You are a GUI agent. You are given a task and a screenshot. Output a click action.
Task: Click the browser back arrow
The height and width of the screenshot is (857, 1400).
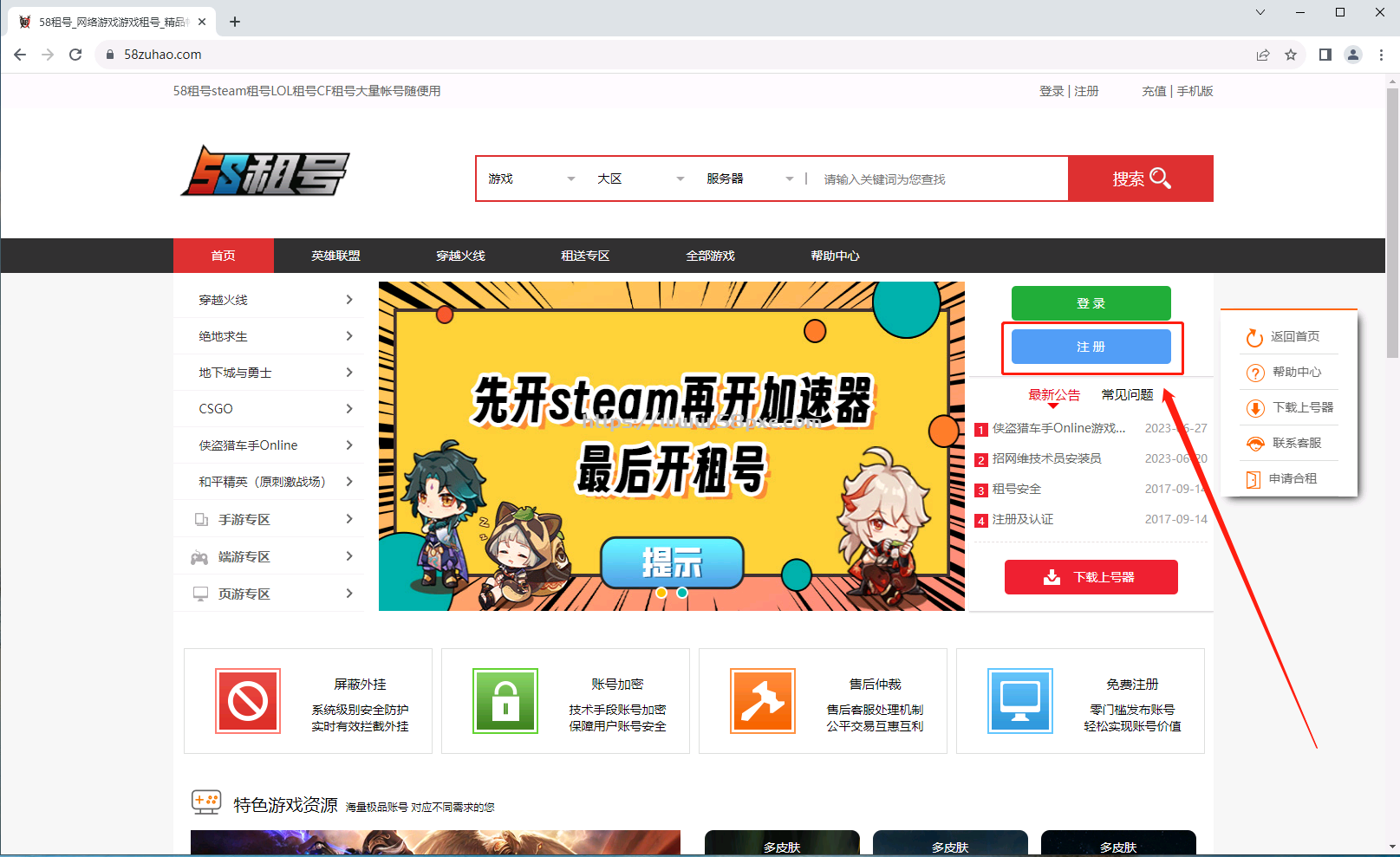coord(20,55)
